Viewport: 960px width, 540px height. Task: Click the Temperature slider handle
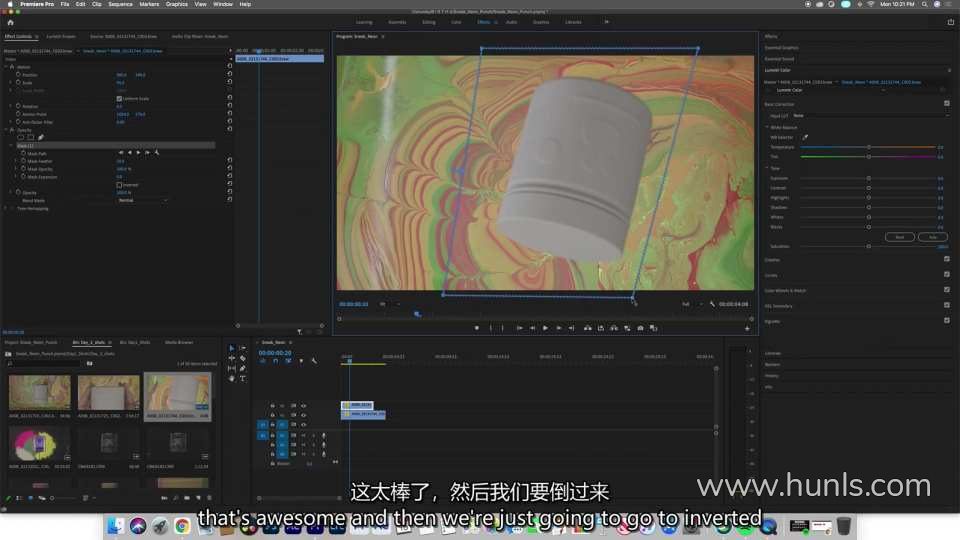coord(868,147)
